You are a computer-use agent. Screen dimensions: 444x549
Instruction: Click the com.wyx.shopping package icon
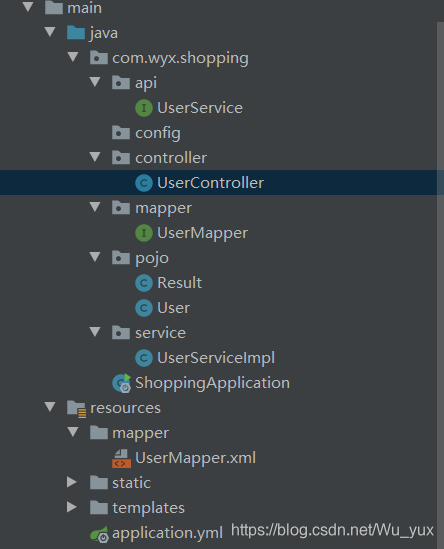coord(98,58)
